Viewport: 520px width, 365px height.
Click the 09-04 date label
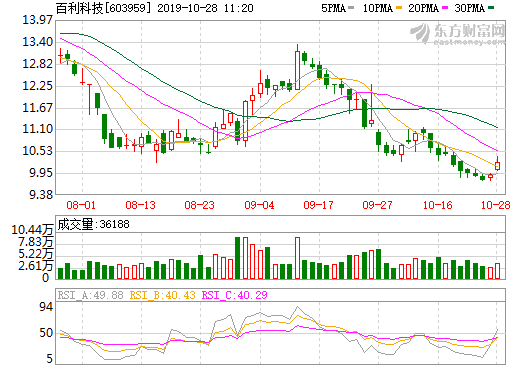[259, 205]
